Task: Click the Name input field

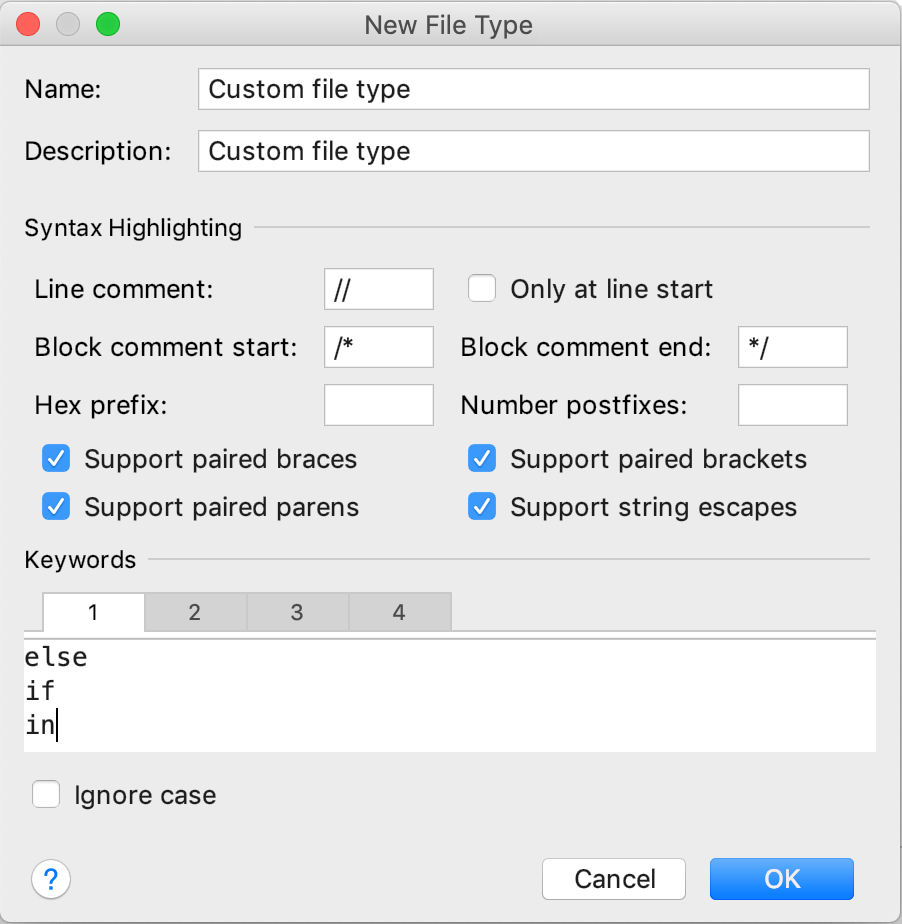Action: pyautogui.click(x=534, y=89)
